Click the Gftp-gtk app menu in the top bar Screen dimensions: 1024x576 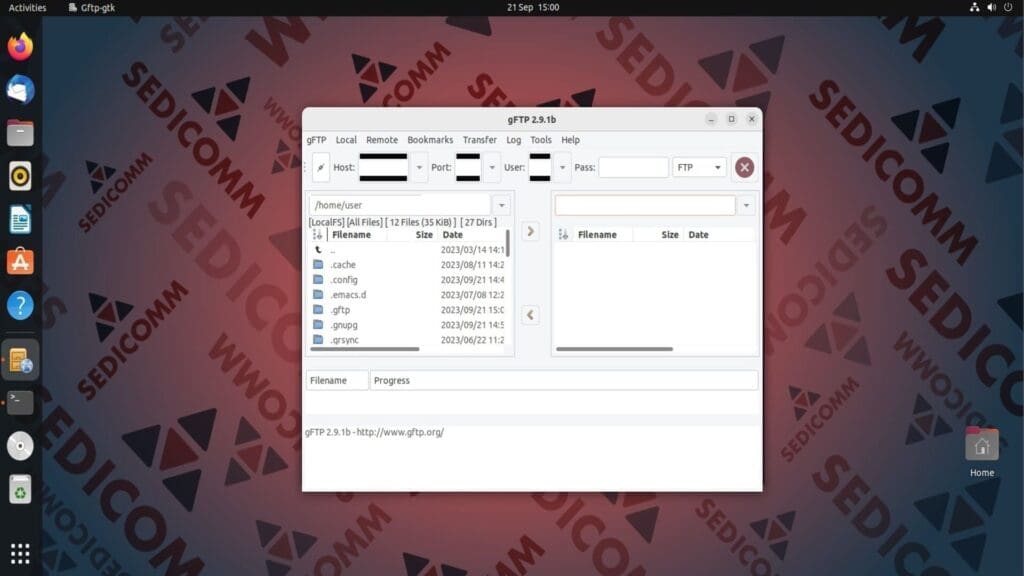click(x=92, y=7)
